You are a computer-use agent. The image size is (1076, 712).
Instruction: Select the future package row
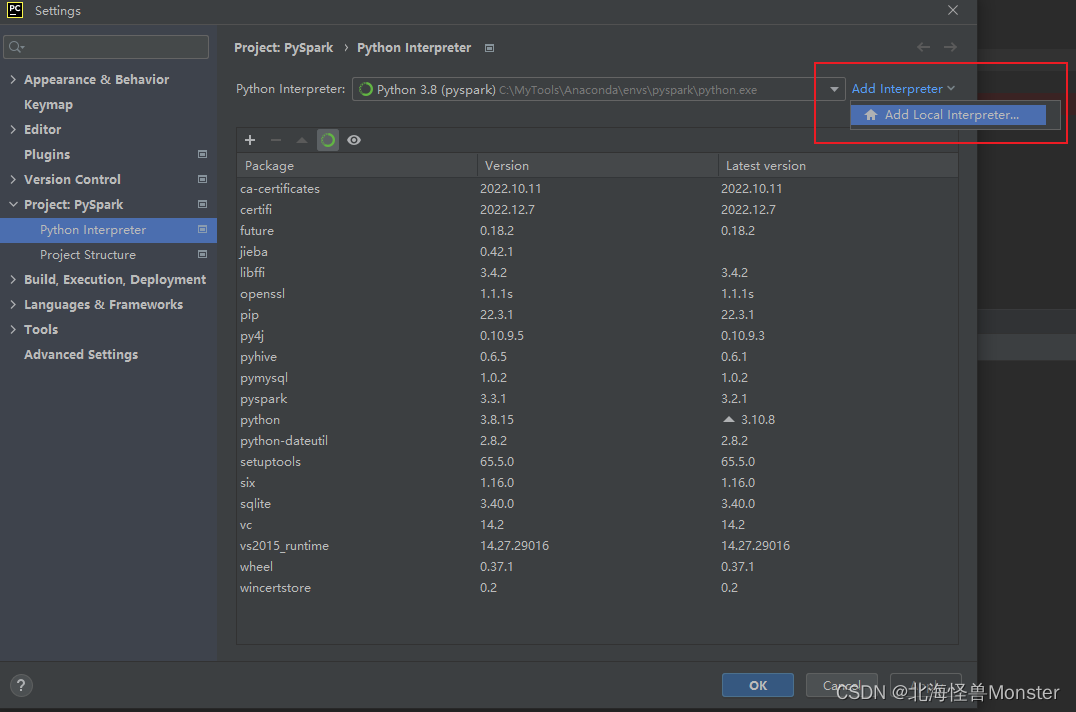[x=597, y=230]
